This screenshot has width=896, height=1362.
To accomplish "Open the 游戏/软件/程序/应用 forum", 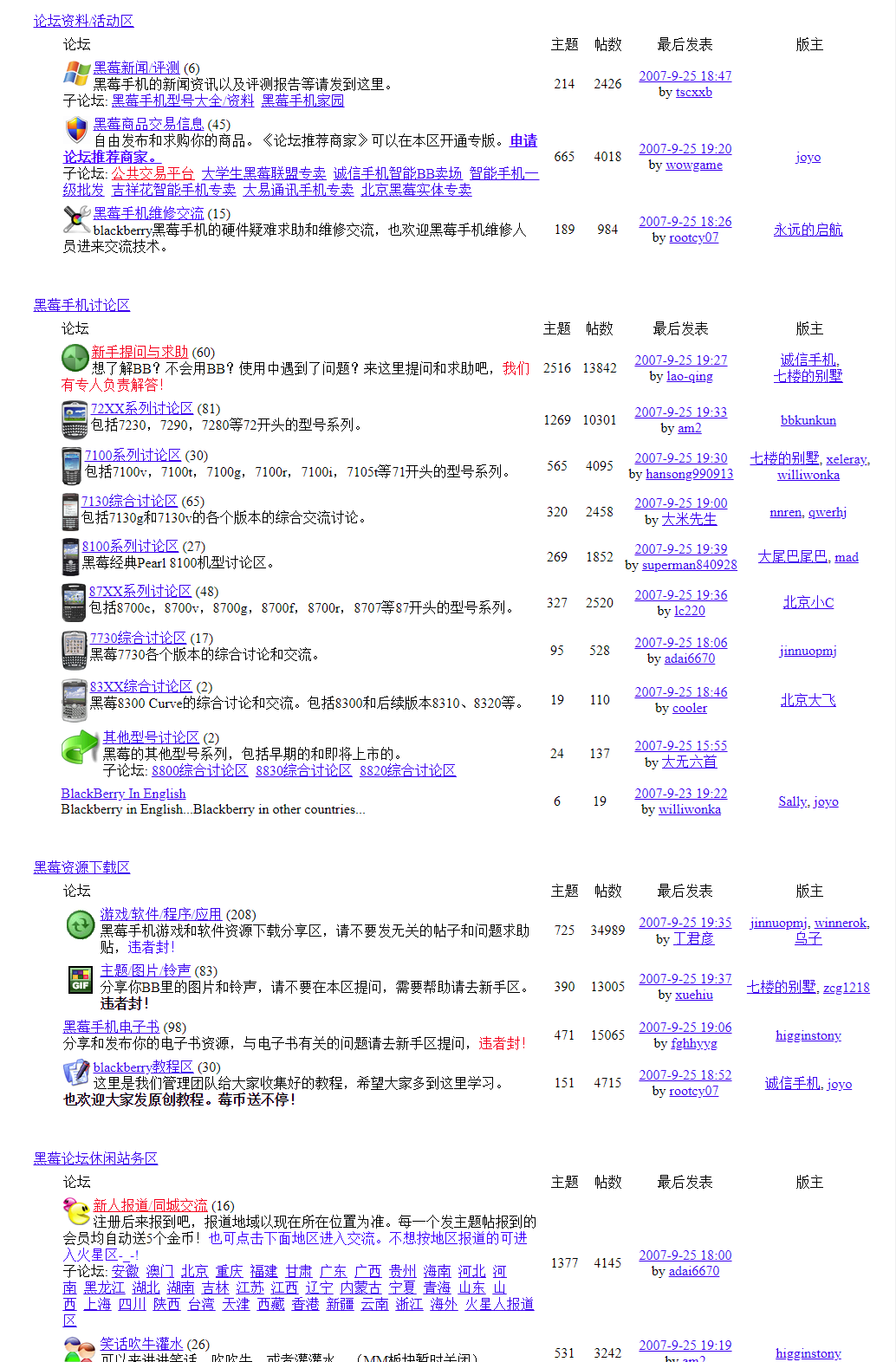I will click(x=160, y=914).
